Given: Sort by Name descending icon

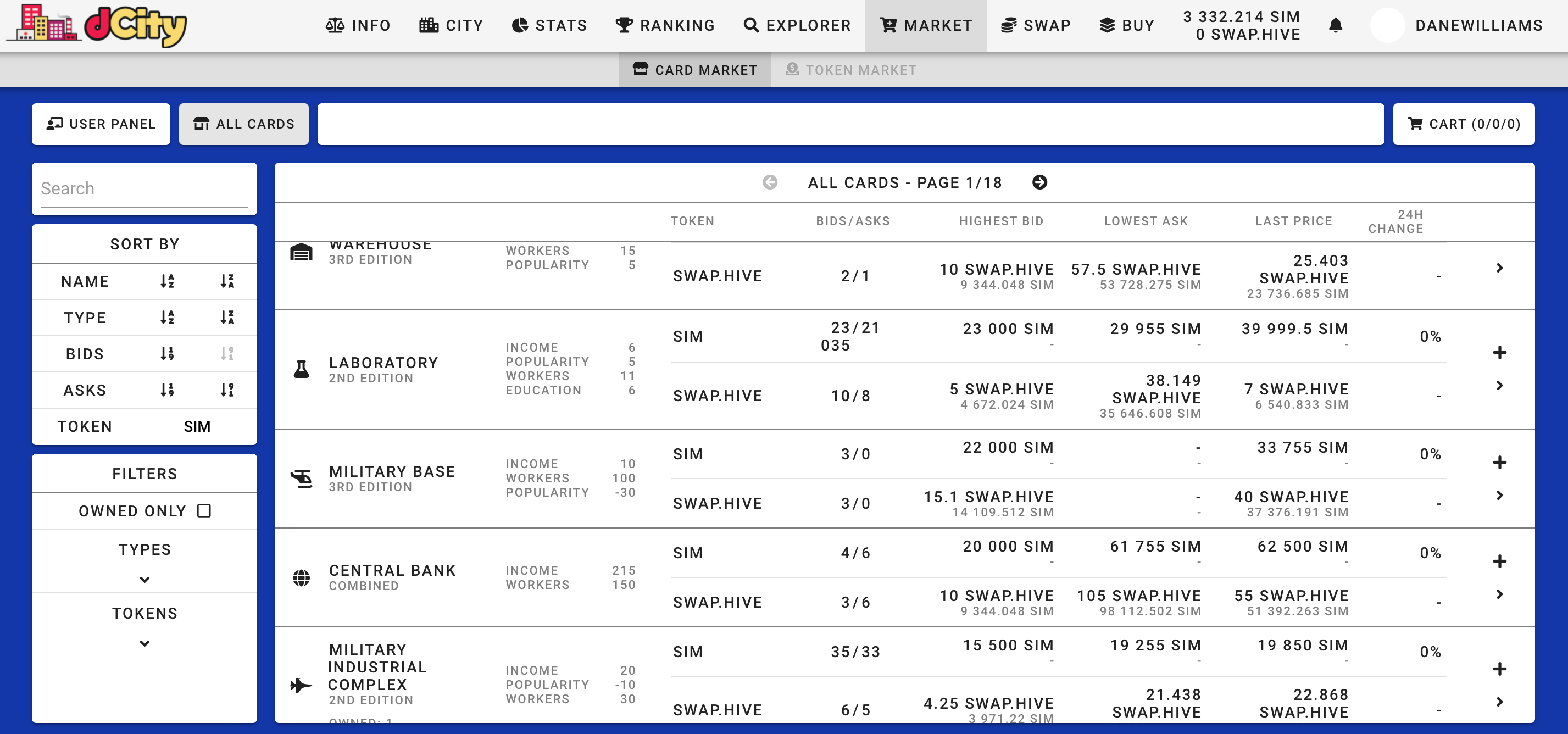Looking at the screenshot, I should (x=227, y=281).
